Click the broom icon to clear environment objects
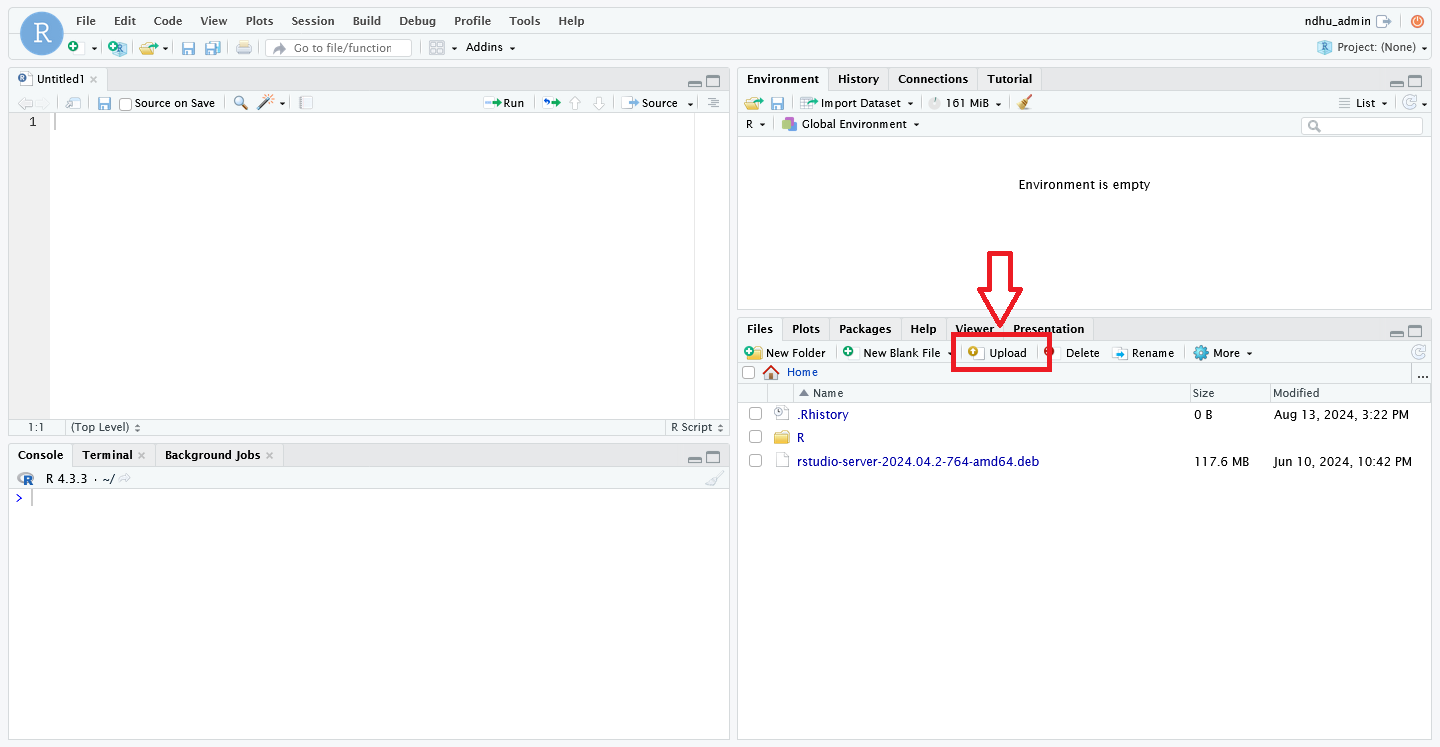Image resolution: width=1440 pixels, height=747 pixels. (1024, 103)
